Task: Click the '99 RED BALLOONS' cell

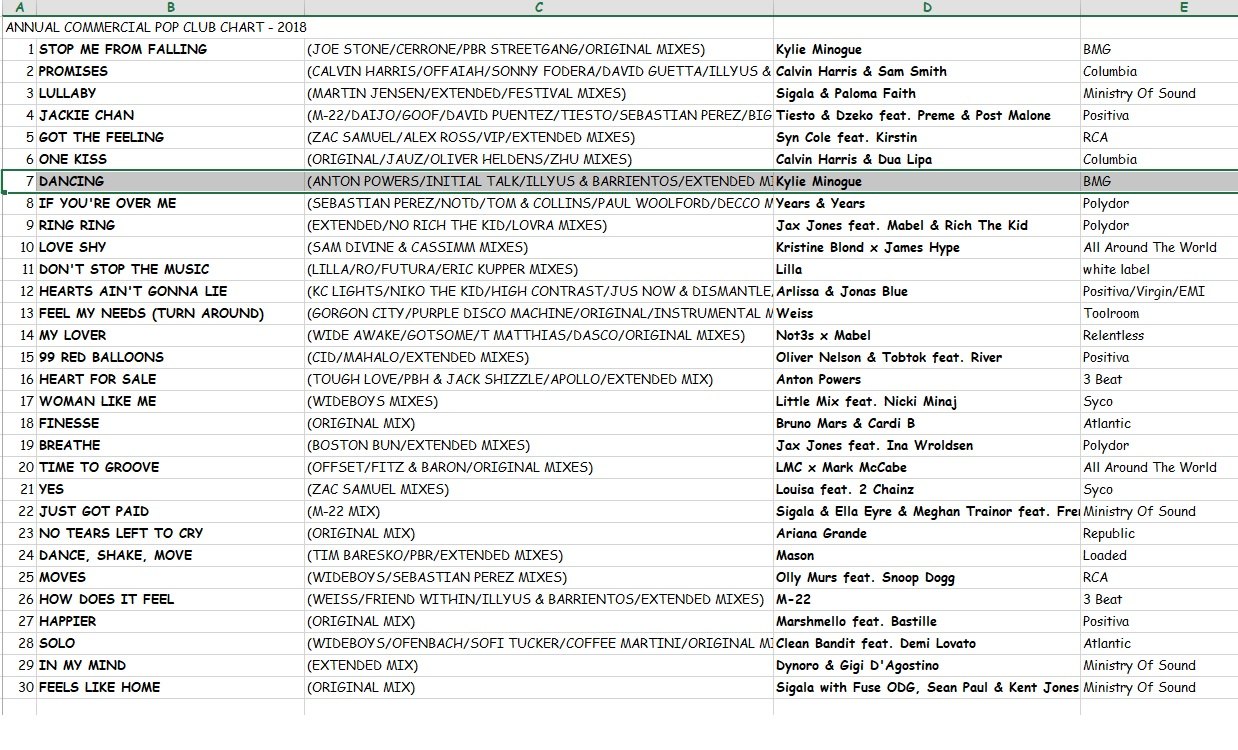Action: click(170, 357)
